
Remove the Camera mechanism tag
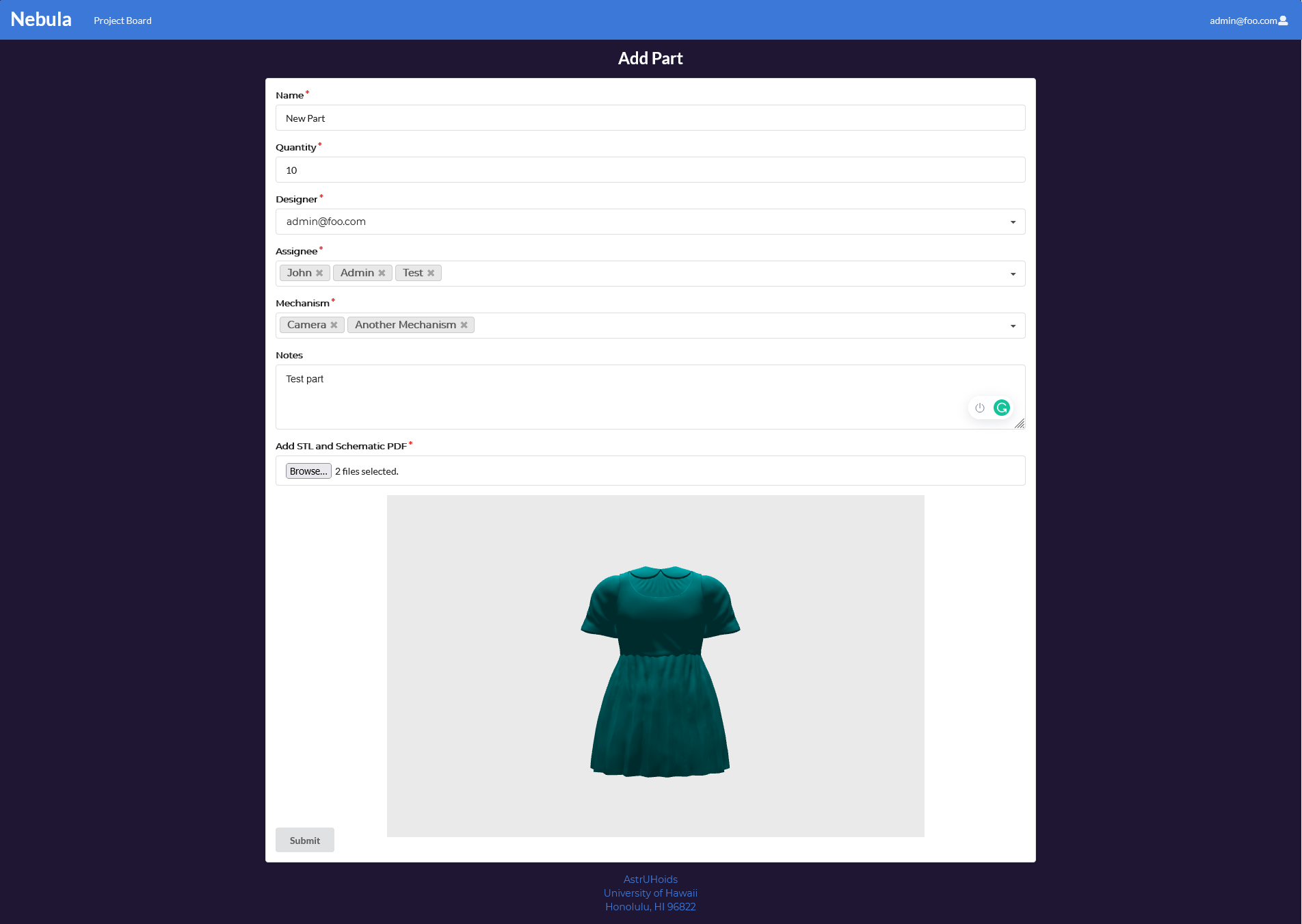coord(334,325)
